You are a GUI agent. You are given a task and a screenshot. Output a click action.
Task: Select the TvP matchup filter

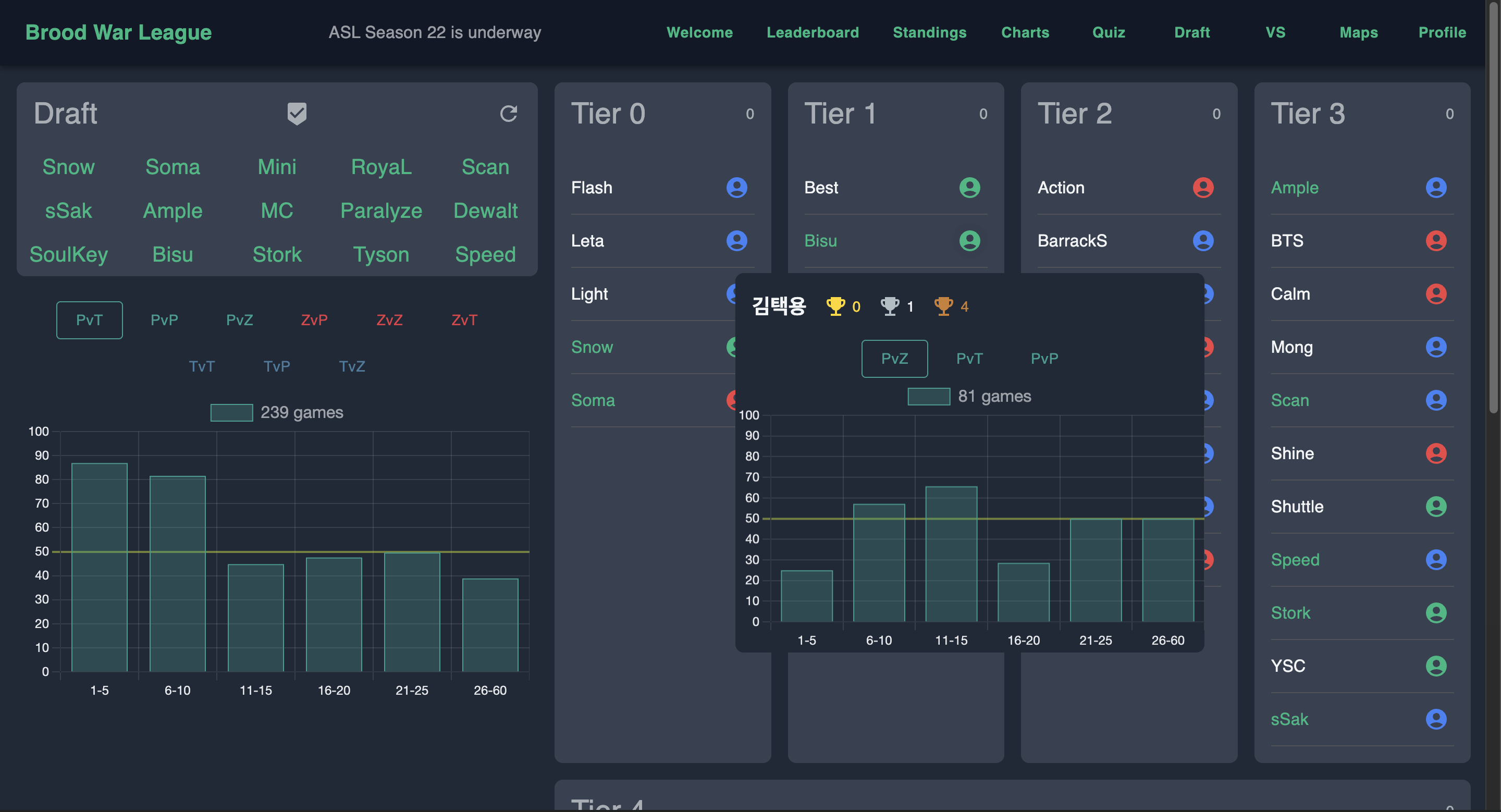(277, 366)
